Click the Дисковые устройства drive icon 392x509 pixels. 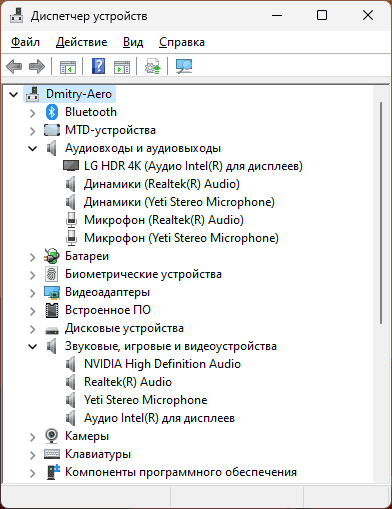pyautogui.click(x=52, y=330)
